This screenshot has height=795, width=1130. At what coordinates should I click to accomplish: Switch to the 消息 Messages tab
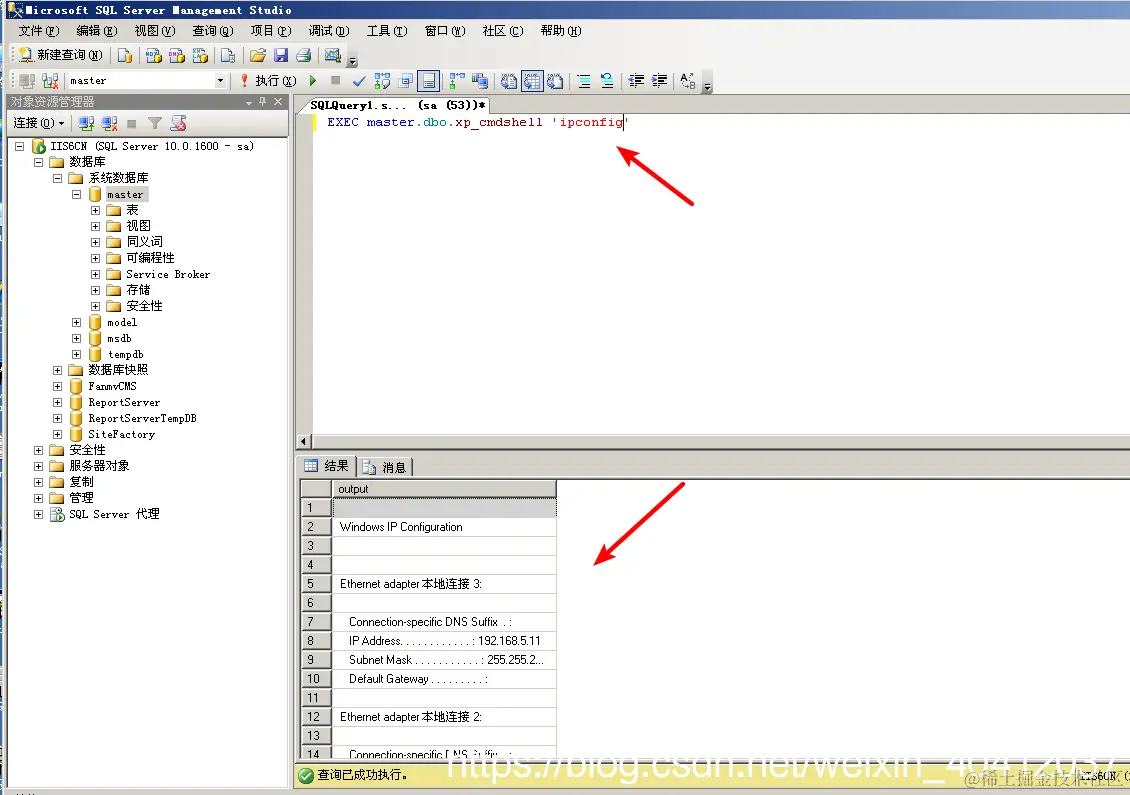click(x=385, y=467)
